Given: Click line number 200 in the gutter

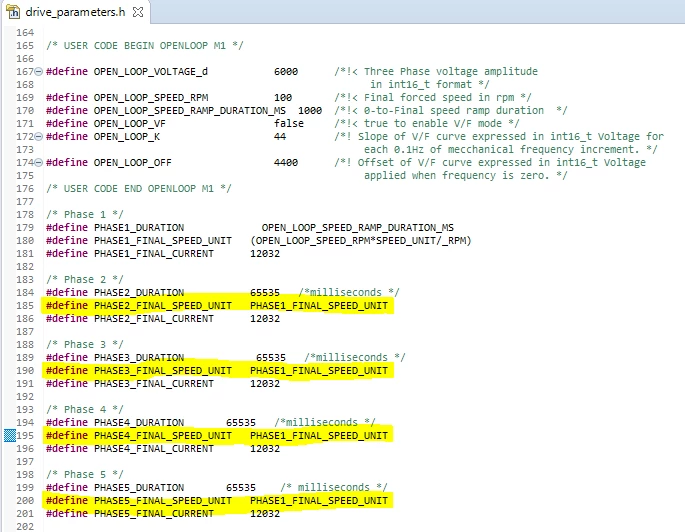Looking at the screenshot, I should pos(25,501).
